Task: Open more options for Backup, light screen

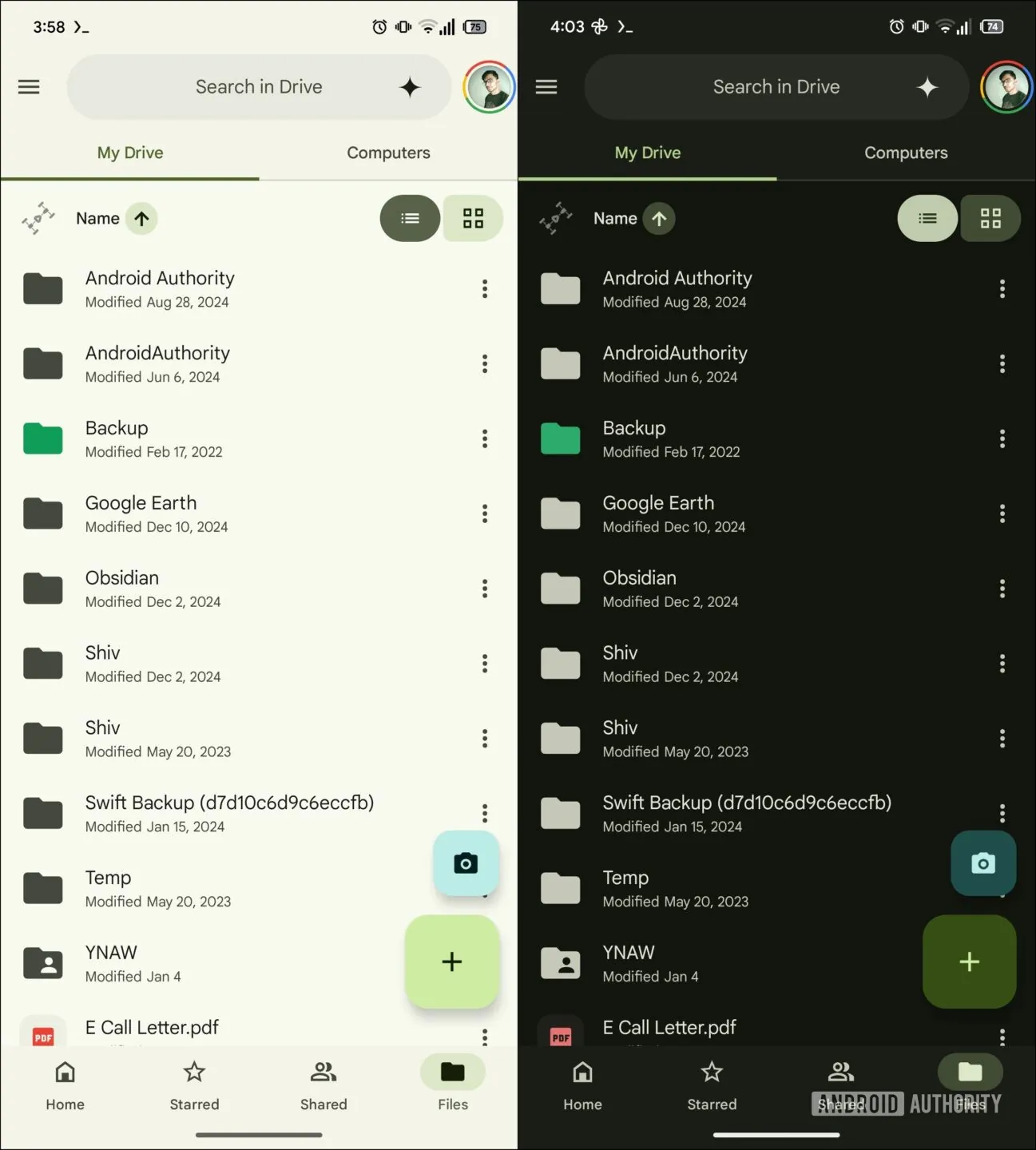Action: [x=485, y=438]
